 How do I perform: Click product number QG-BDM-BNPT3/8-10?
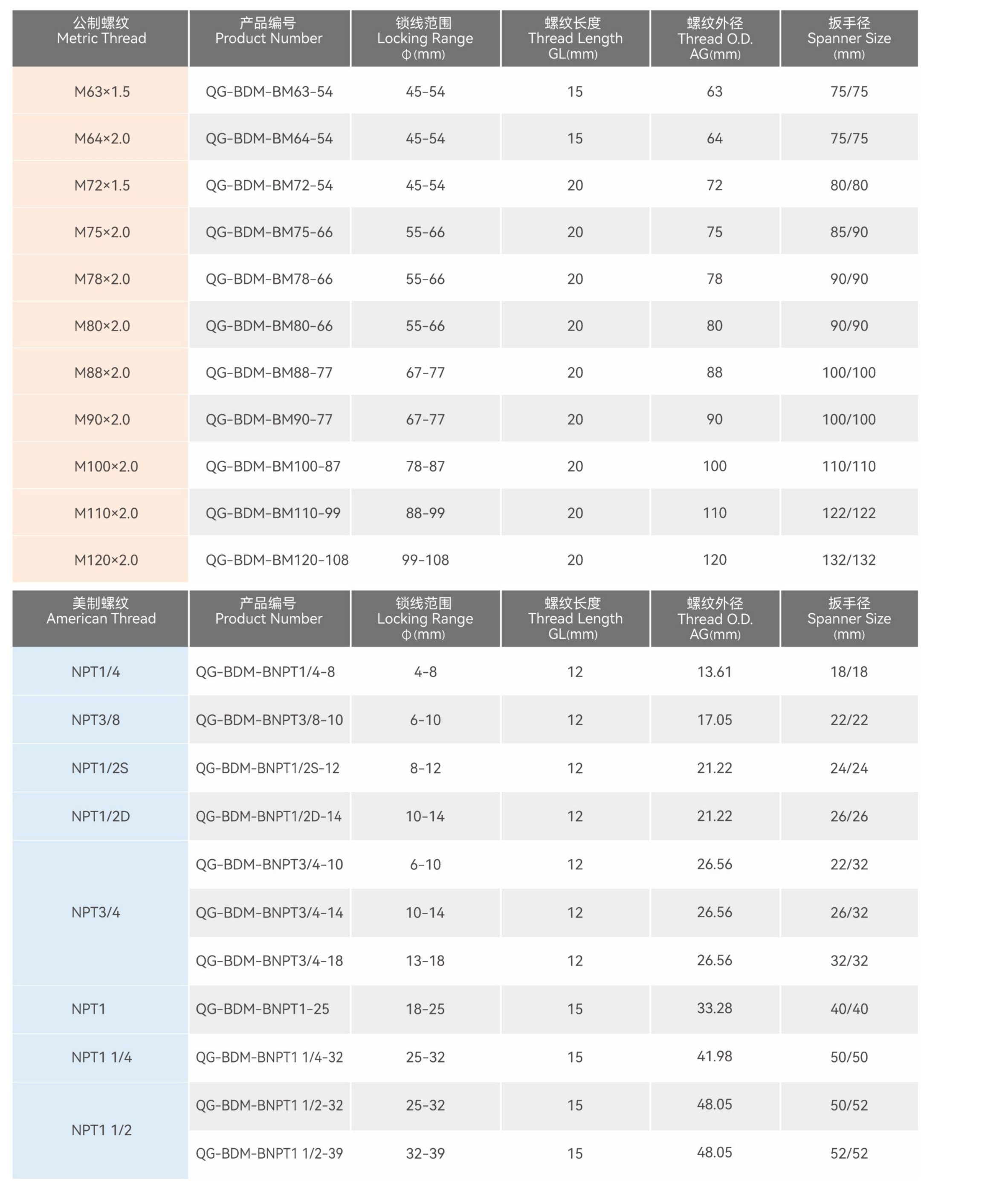[269, 720]
